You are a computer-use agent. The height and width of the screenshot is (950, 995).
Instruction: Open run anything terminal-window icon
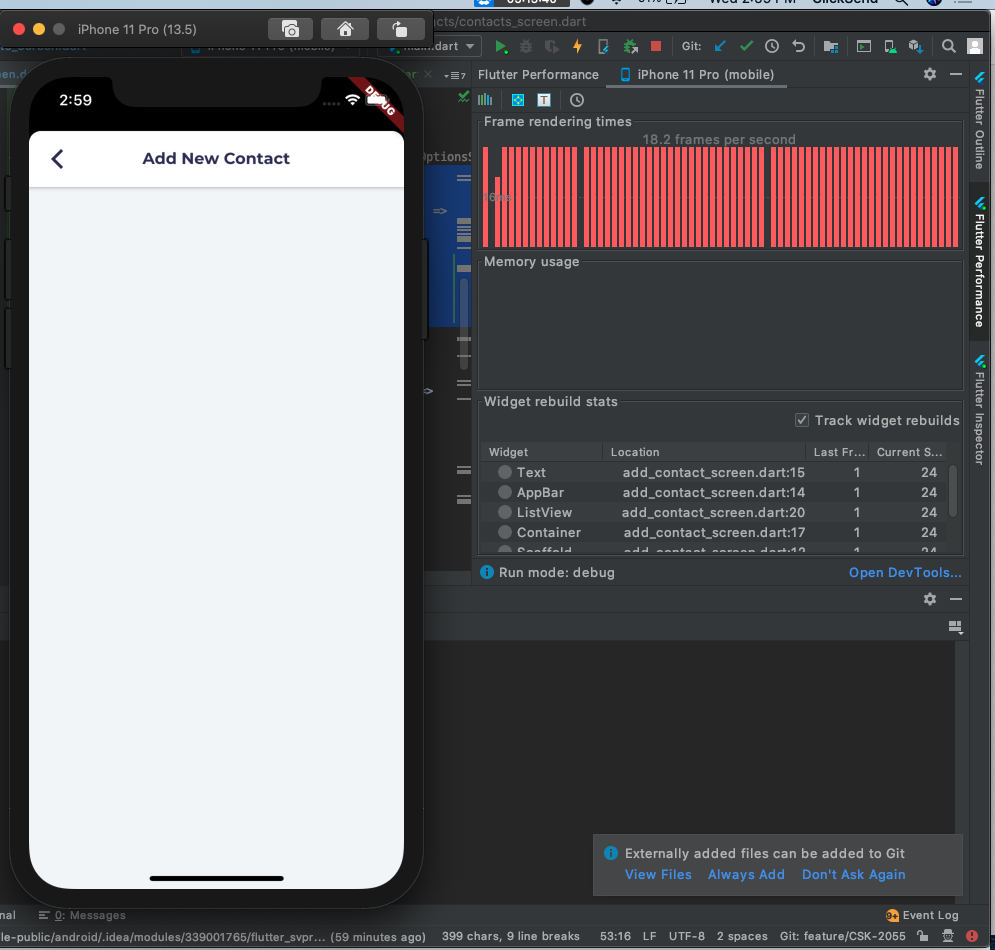tap(864, 46)
